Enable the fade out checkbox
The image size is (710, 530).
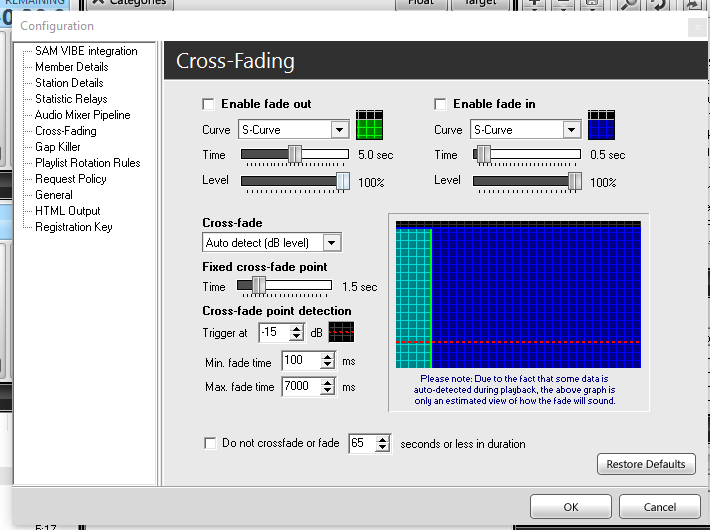pyautogui.click(x=209, y=104)
